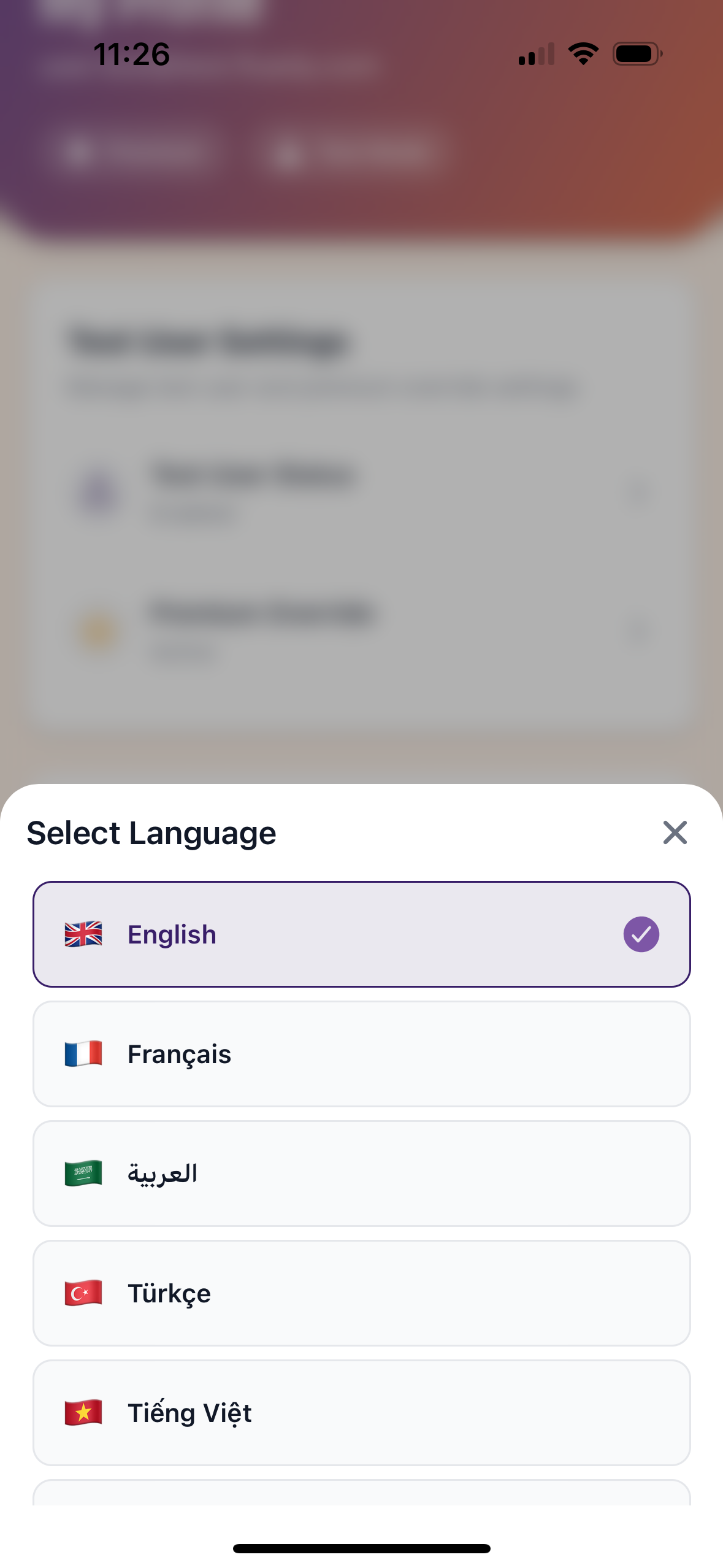Tap the French flag icon
The image size is (723, 1568).
pyautogui.click(x=83, y=1054)
